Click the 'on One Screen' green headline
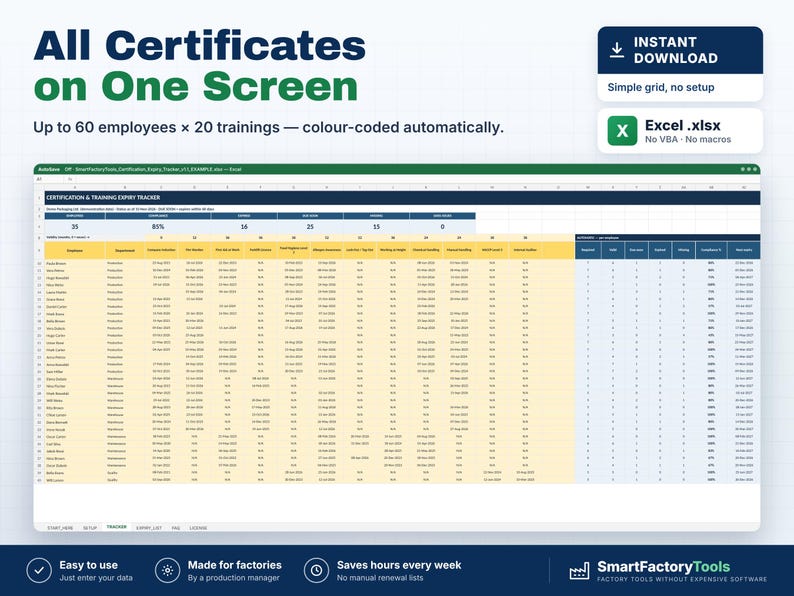 tap(196, 87)
